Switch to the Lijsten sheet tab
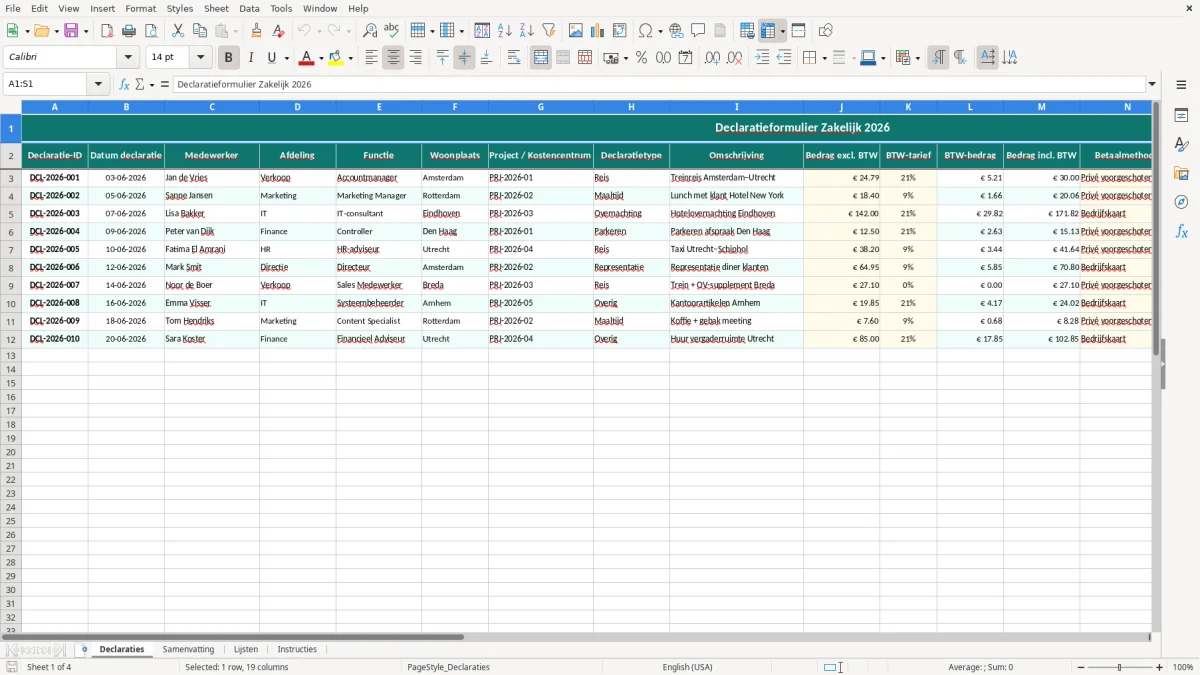The height and width of the screenshot is (675, 1200). pyautogui.click(x=246, y=650)
